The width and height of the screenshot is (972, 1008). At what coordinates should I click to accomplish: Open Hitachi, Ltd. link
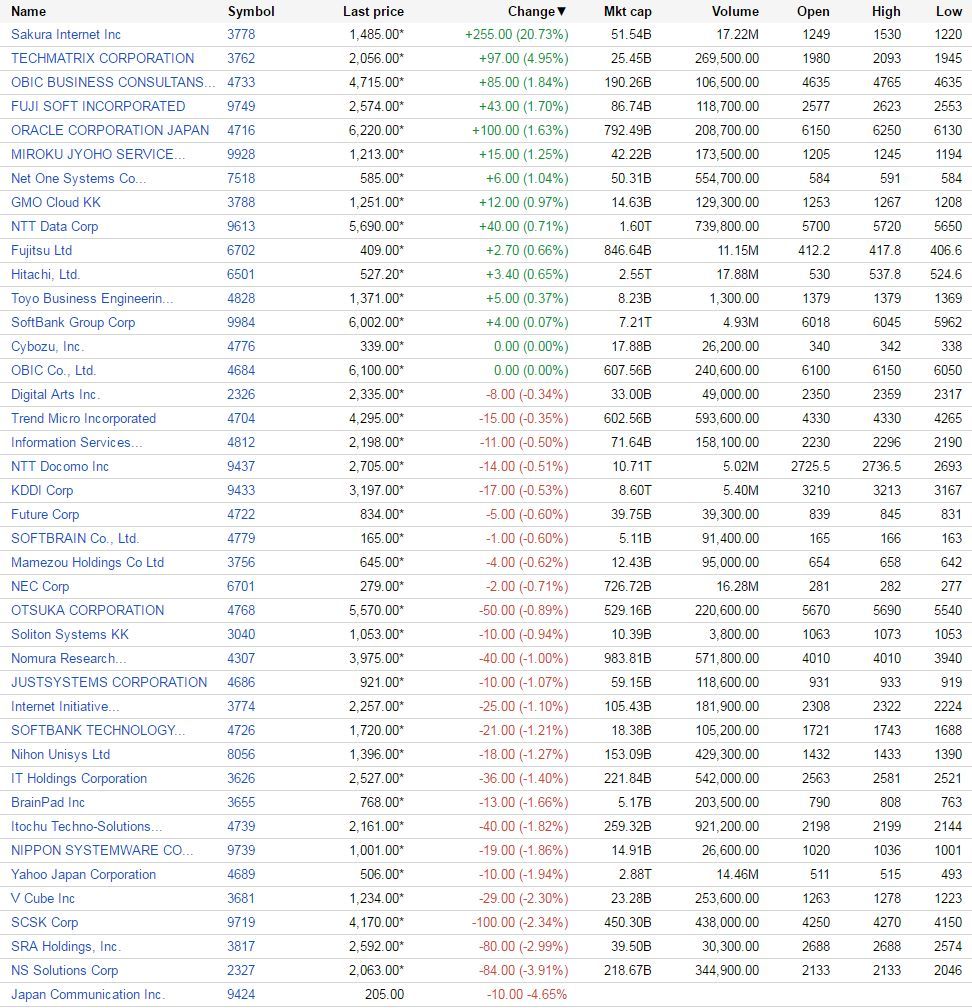coord(45,274)
